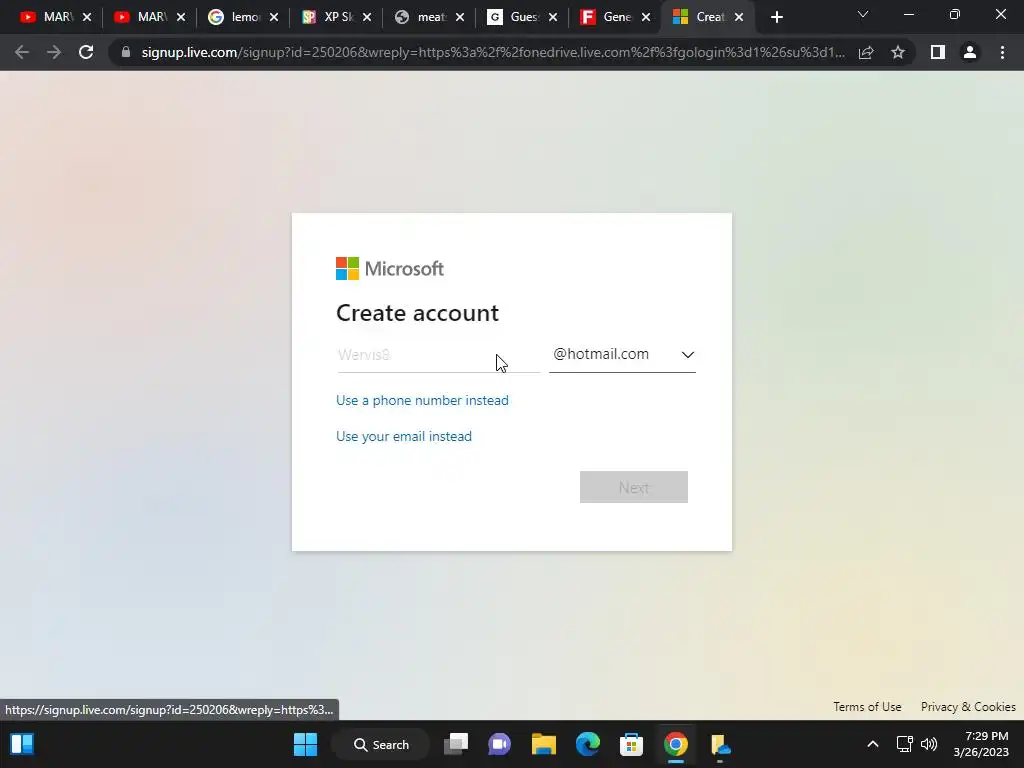This screenshot has width=1024, height=768.
Task: Show hidden system tray icons
Action: pos(872,744)
